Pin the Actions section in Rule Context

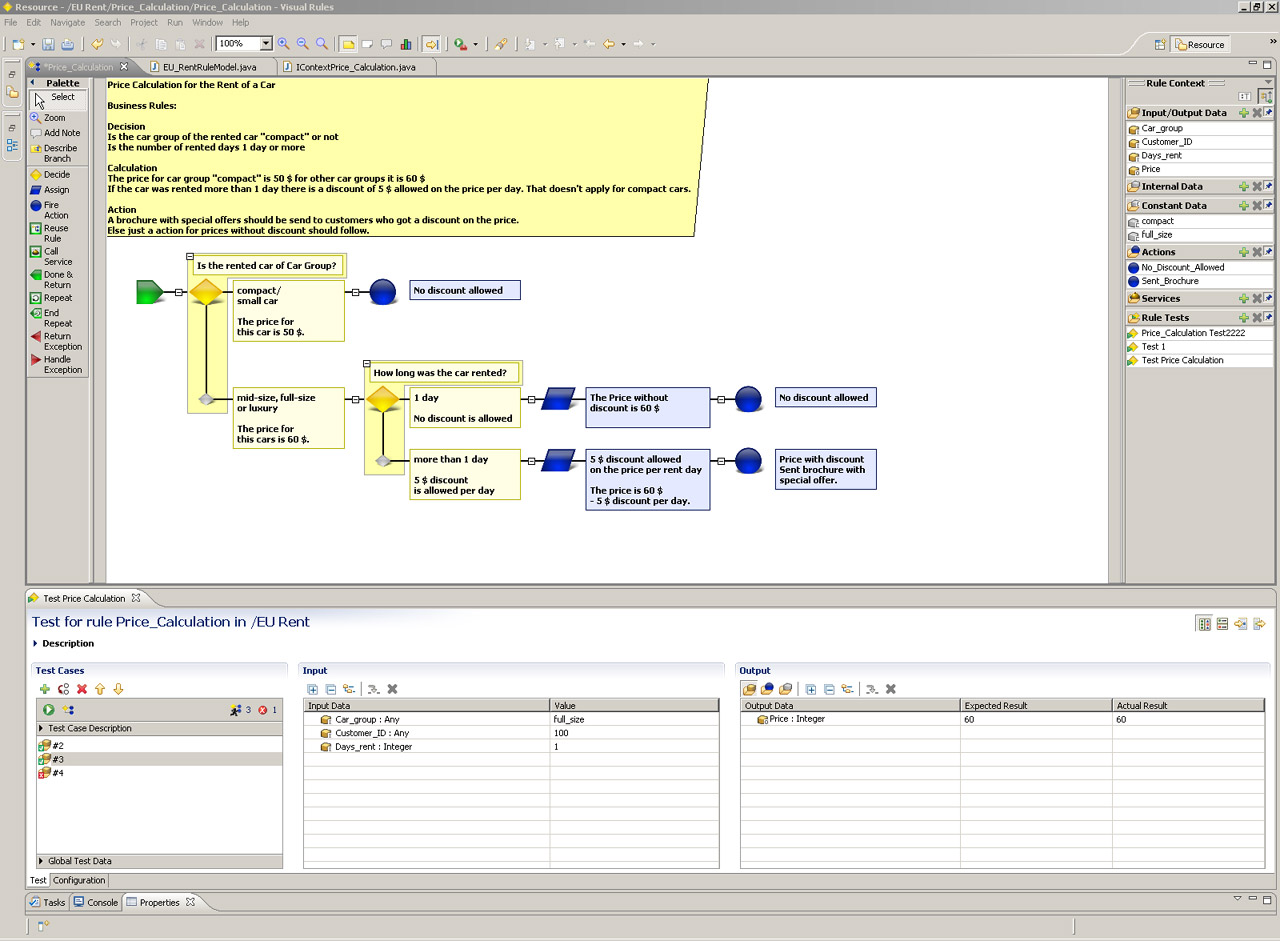click(1268, 252)
